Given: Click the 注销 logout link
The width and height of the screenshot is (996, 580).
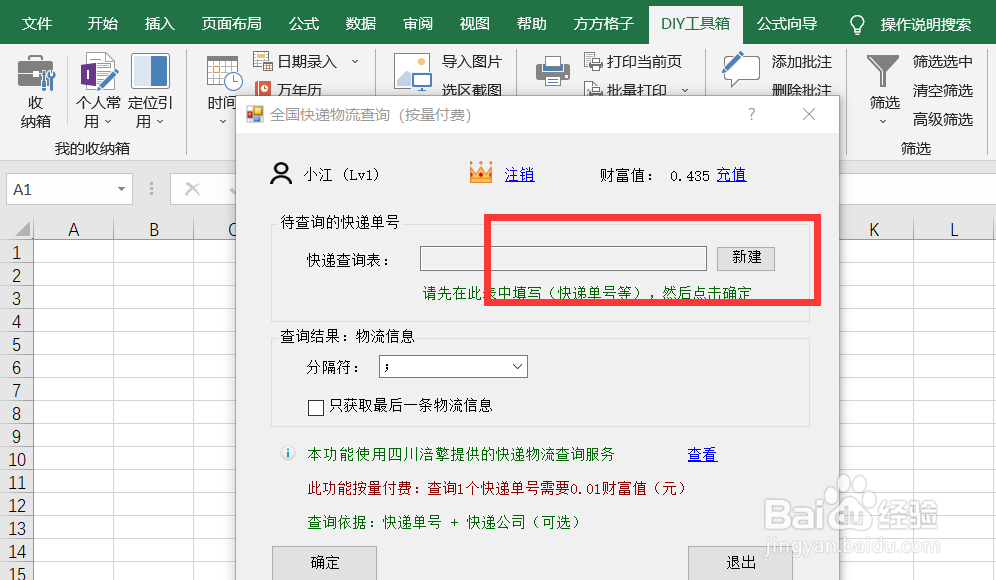Looking at the screenshot, I should (x=519, y=175).
